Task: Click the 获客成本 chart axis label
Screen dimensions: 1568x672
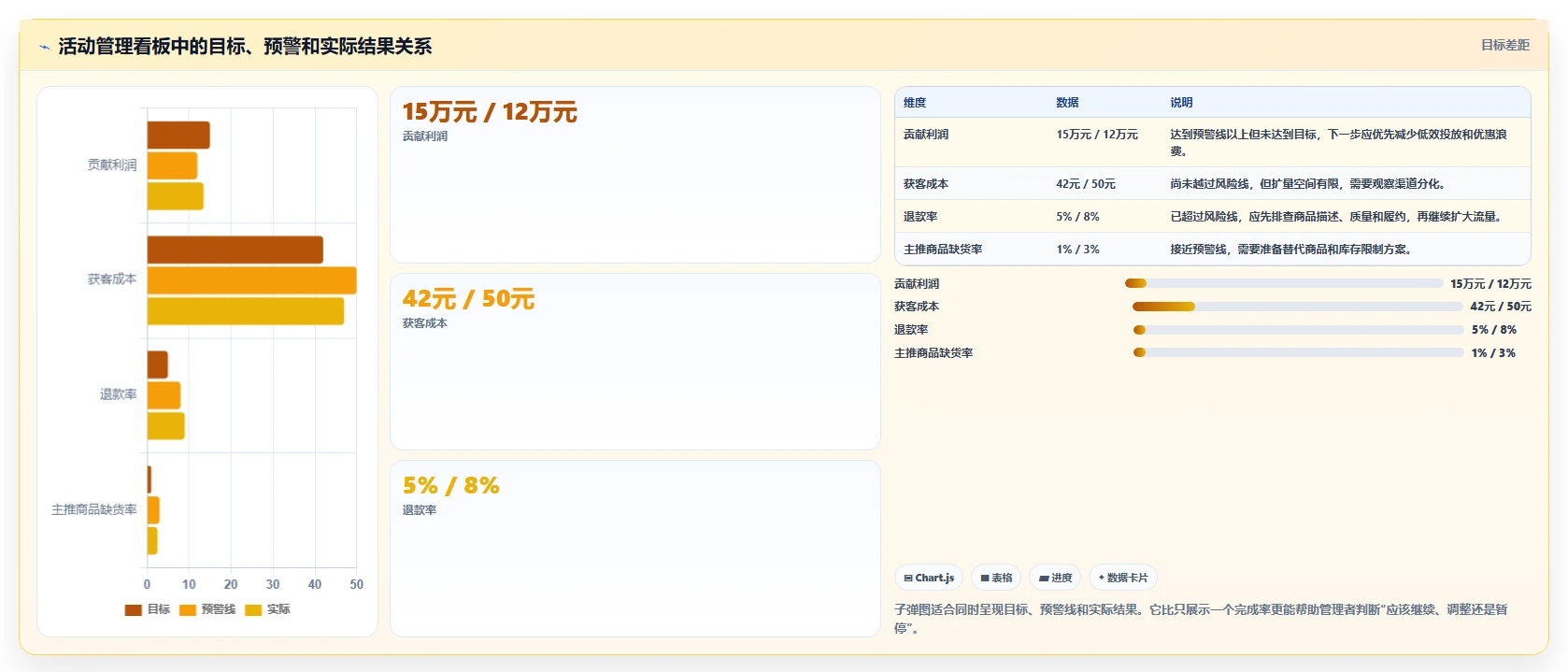Action: [x=112, y=279]
